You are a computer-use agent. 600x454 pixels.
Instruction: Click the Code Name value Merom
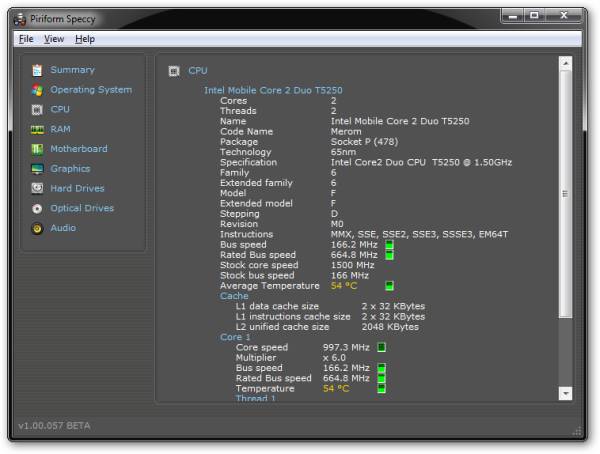click(x=346, y=132)
